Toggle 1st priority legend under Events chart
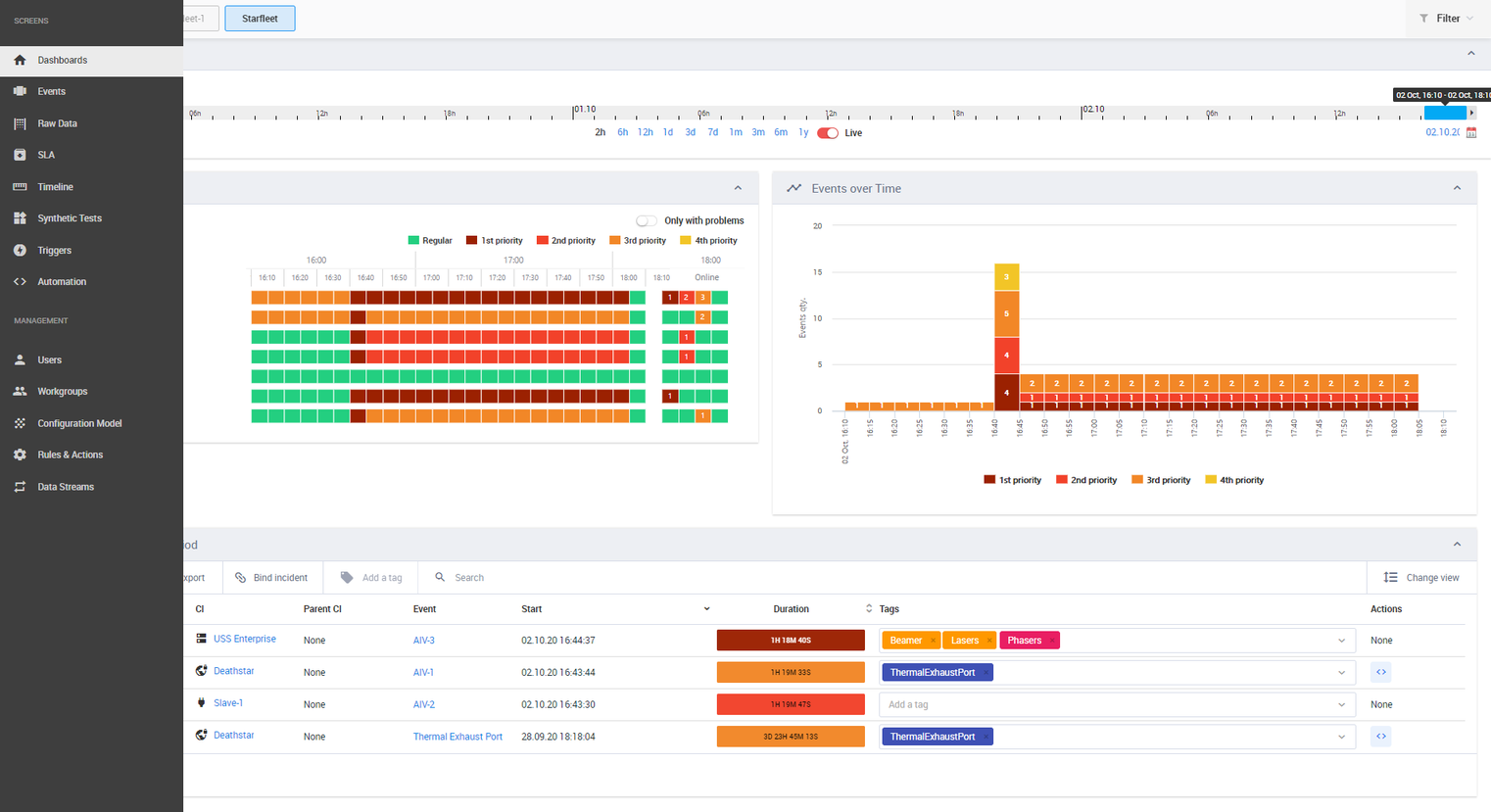 click(x=1012, y=480)
